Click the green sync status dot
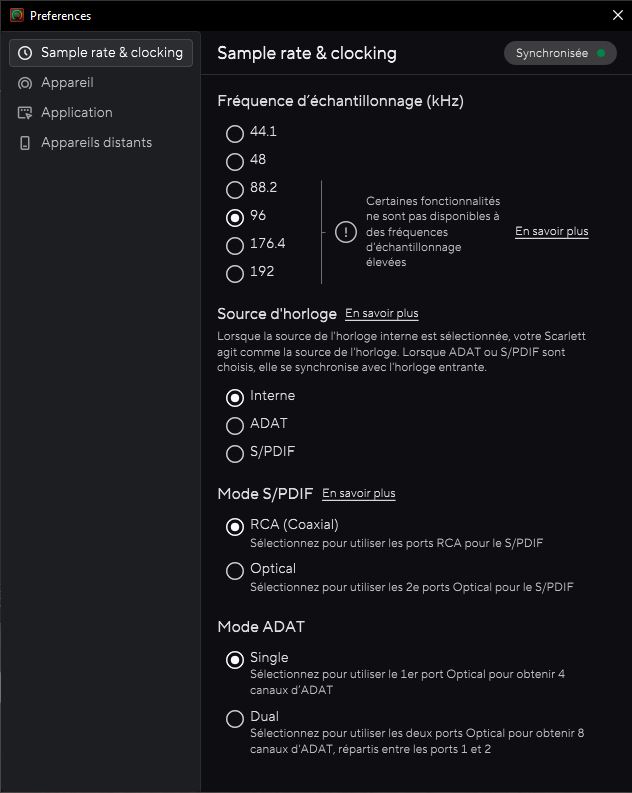The image size is (632, 793). click(600, 53)
